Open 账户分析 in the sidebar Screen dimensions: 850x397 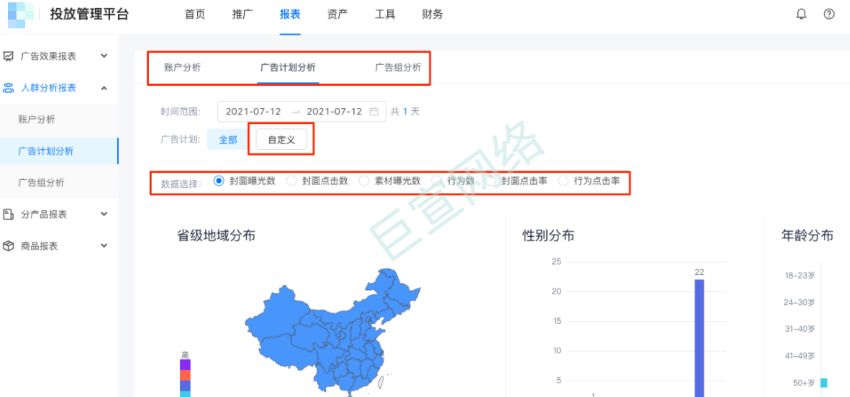coord(36,119)
